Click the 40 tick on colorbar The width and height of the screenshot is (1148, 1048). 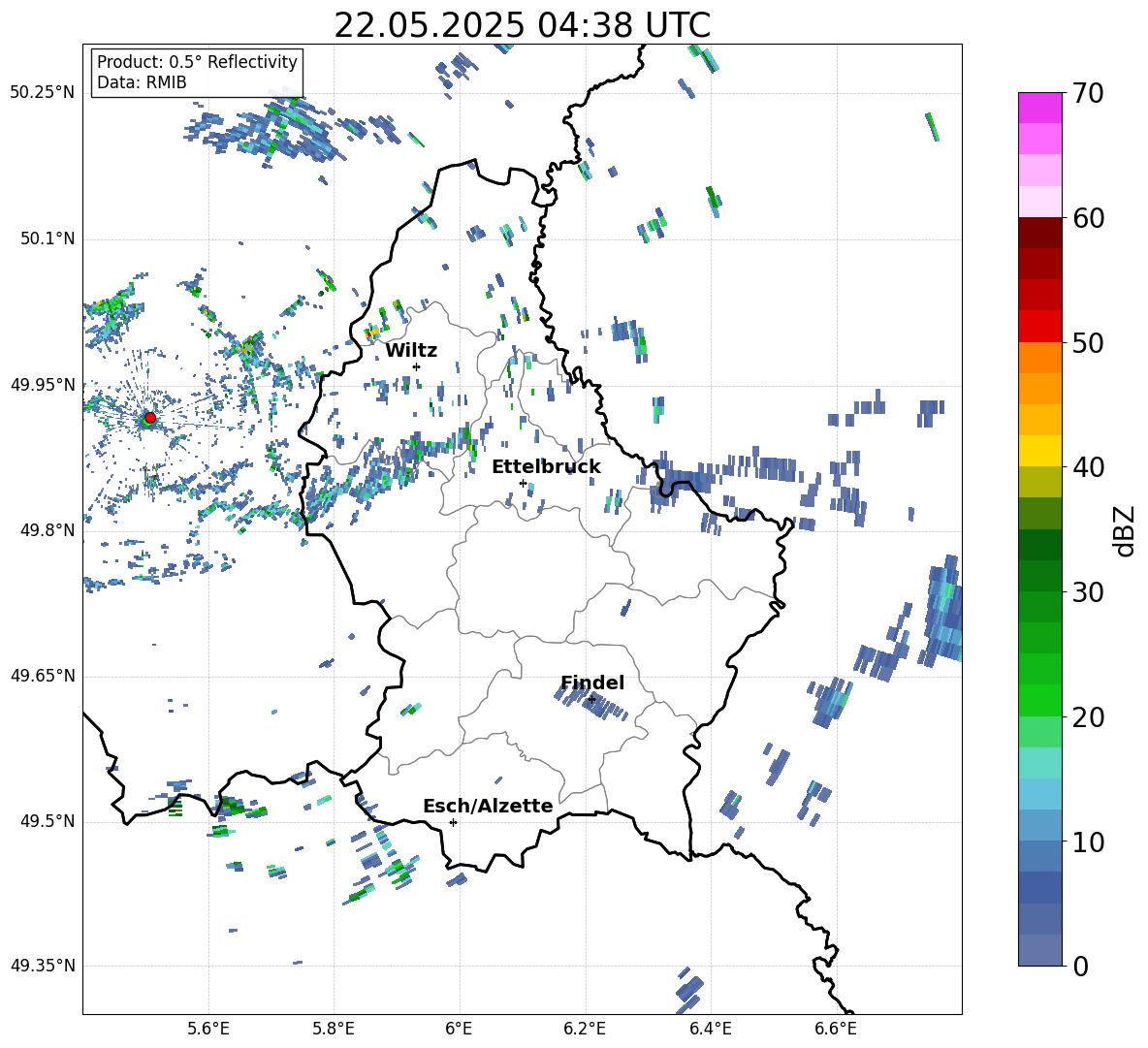click(1088, 467)
